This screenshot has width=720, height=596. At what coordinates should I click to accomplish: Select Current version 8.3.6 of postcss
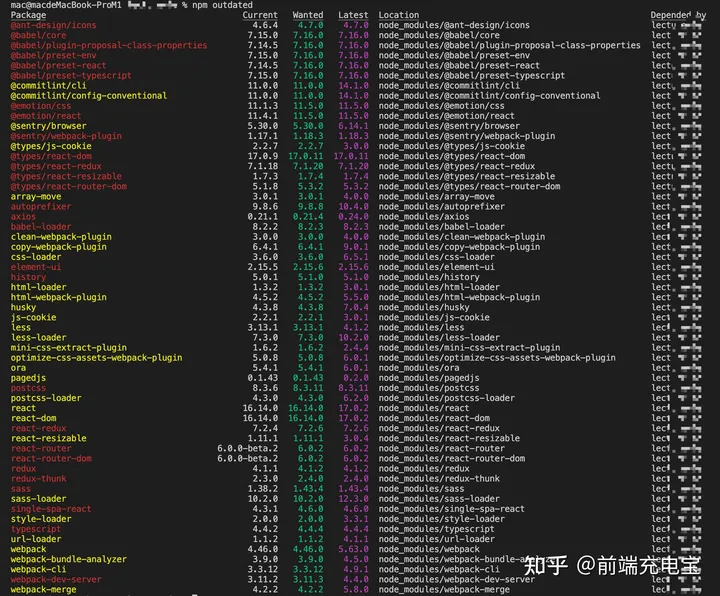pos(265,389)
